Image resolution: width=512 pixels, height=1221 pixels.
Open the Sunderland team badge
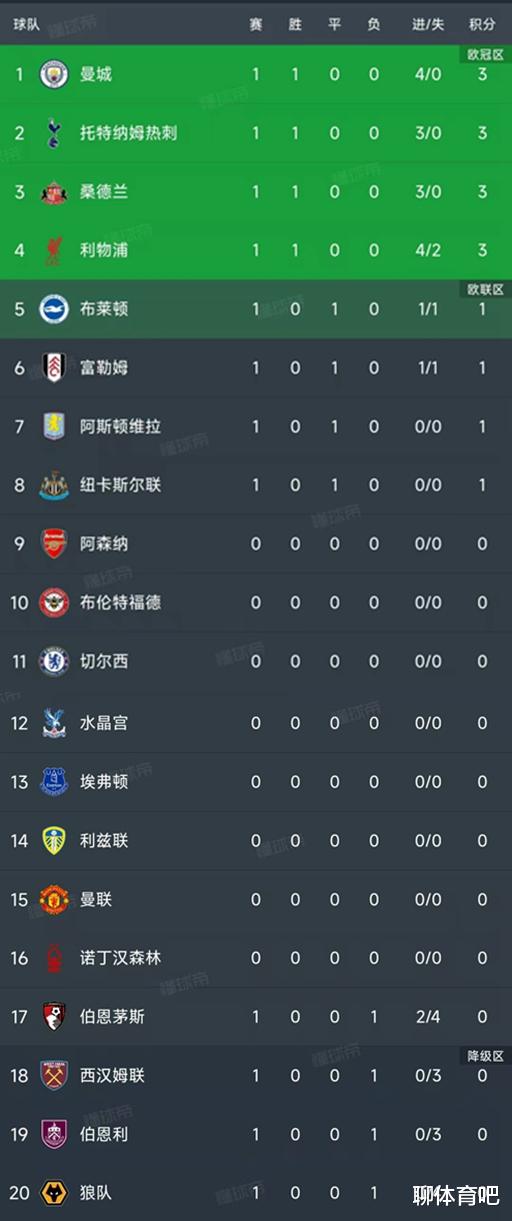53,192
